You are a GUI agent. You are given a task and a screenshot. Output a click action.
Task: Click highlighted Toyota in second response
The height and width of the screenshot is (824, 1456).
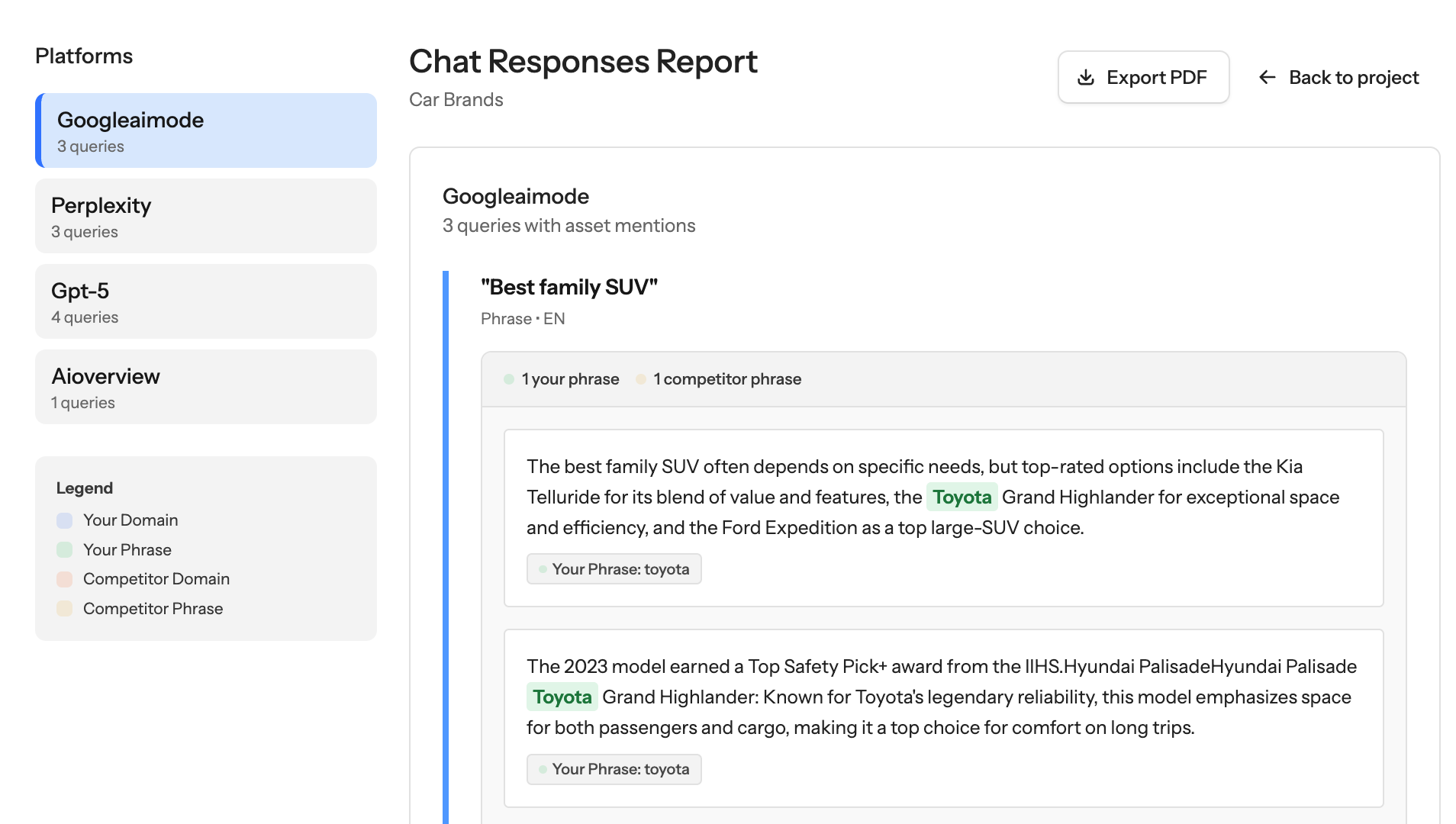[x=562, y=697]
